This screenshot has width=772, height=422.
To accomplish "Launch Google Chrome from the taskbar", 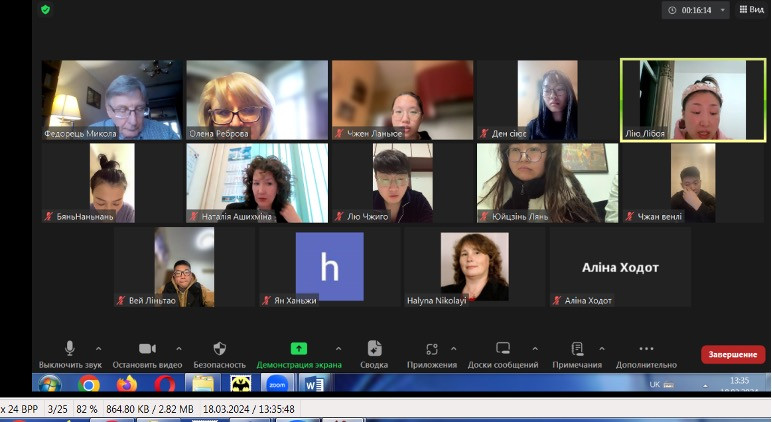I will [89, 384].
